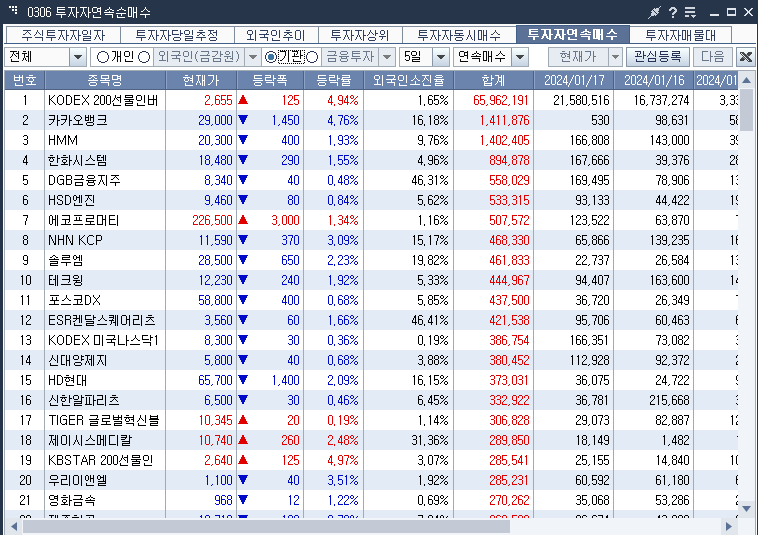The height and width of the screenshot is (535, 758).
Task: Click the vertical scrollbar thumb
Action: pyautogui.click(x=746, y=109)
